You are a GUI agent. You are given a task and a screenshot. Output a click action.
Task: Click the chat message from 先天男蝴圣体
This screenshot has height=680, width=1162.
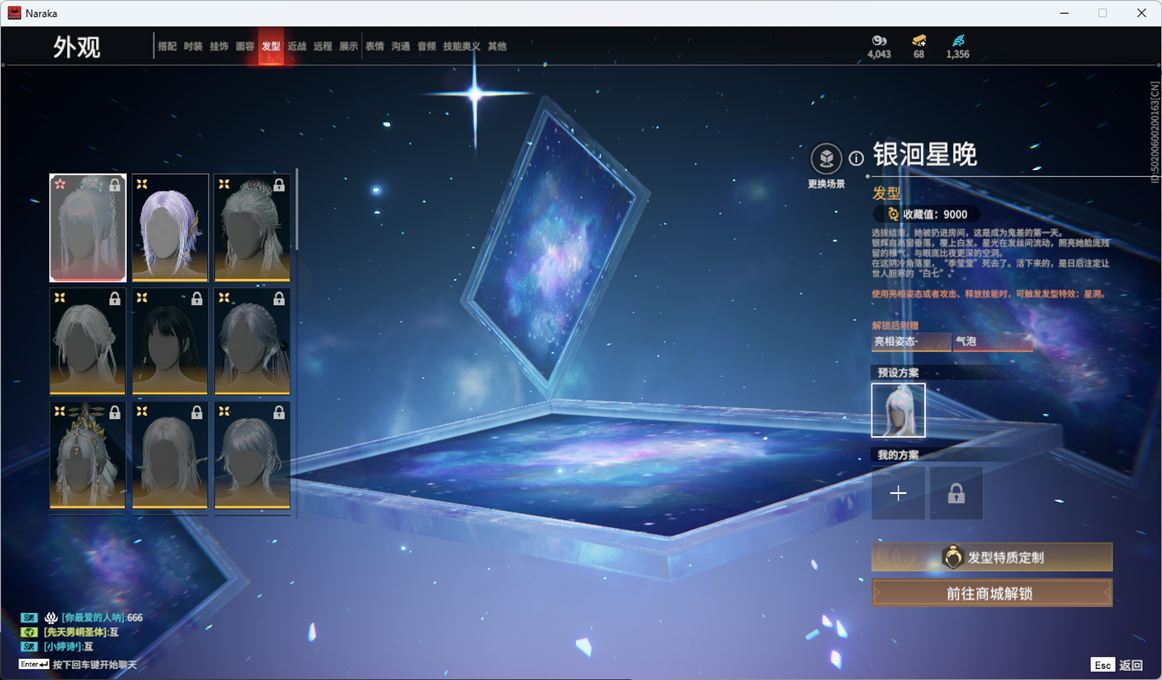[x=70, y=632]
